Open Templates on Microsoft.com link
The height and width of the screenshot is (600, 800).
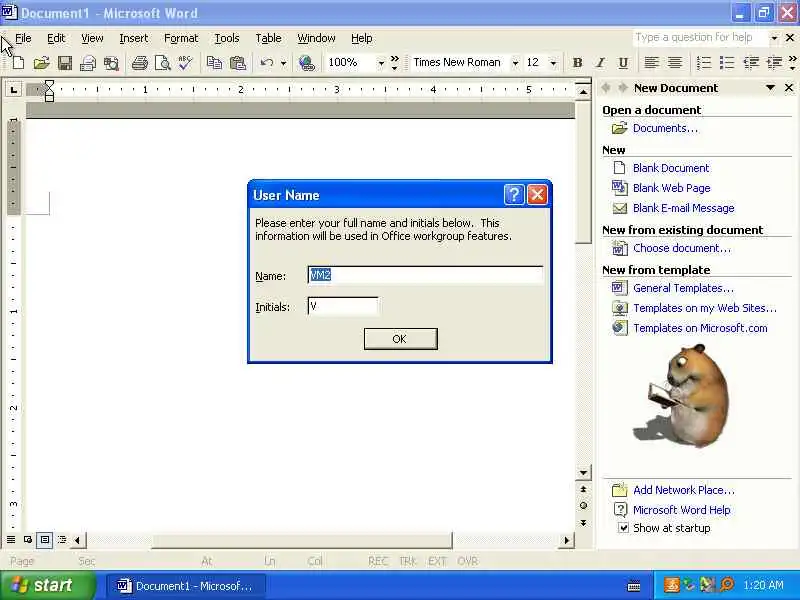[x=700, y=328]
